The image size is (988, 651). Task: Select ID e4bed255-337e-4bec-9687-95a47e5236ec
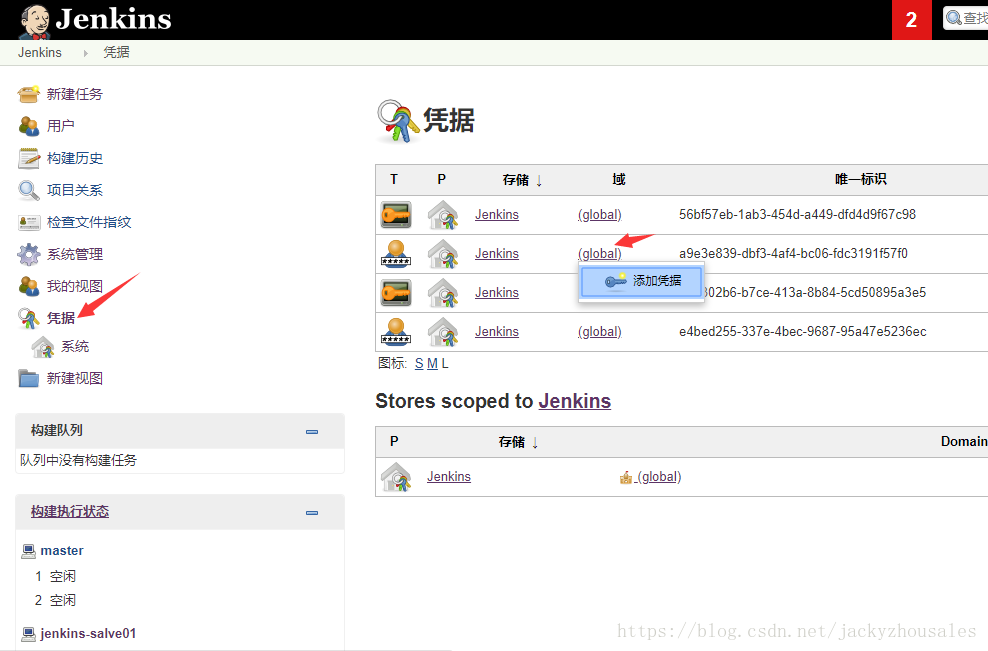point(803,331)
